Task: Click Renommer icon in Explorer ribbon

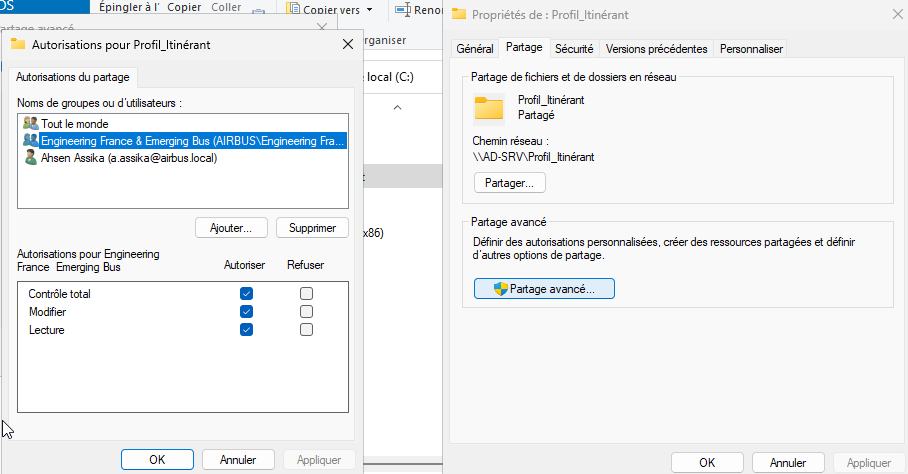Action: click(x=403, y=9)
